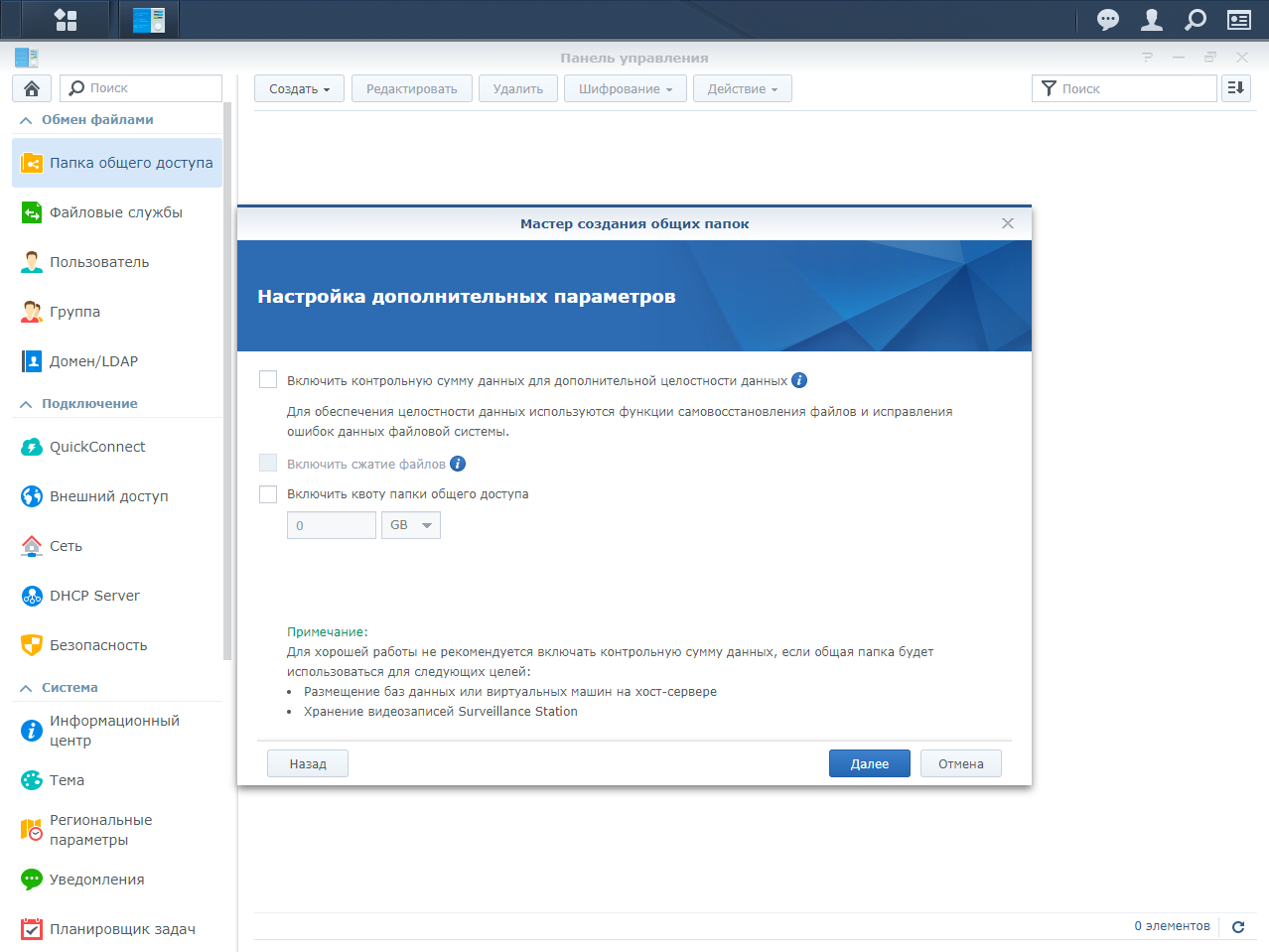
Task: Open the Сеть network icon
Action: (32, 546)
